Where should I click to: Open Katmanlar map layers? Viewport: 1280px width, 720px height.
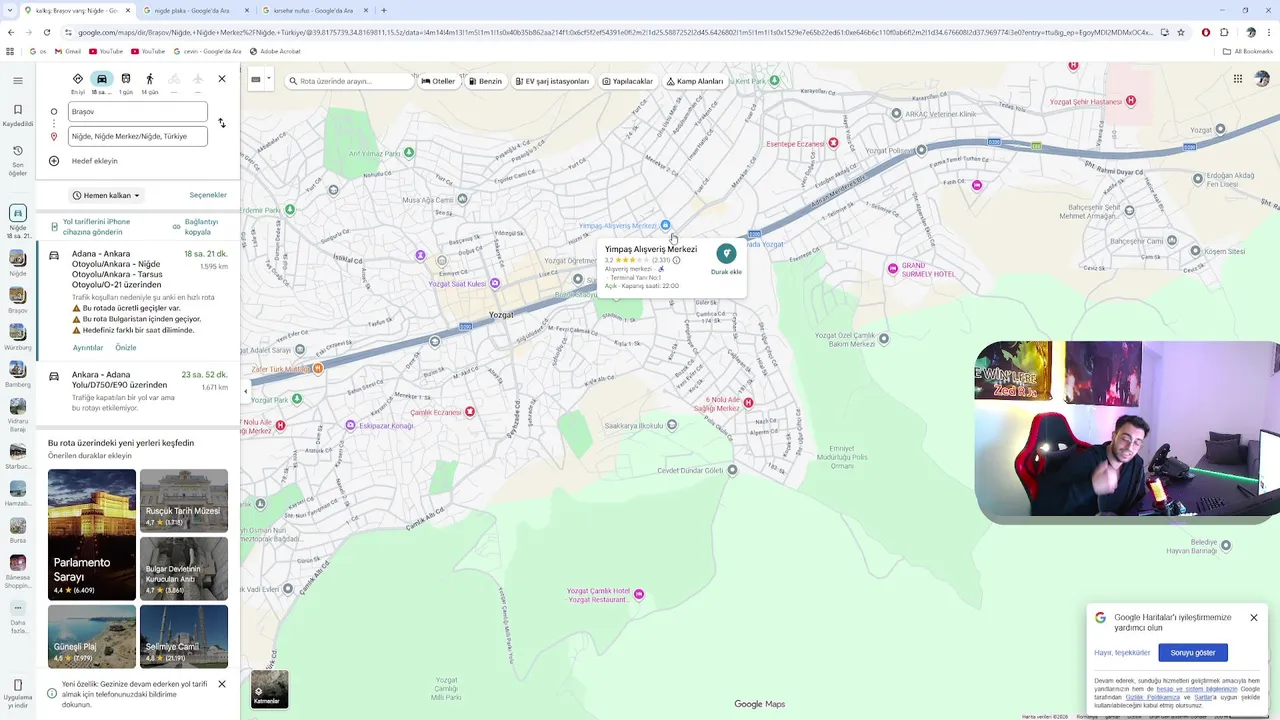tap(269, 689)
